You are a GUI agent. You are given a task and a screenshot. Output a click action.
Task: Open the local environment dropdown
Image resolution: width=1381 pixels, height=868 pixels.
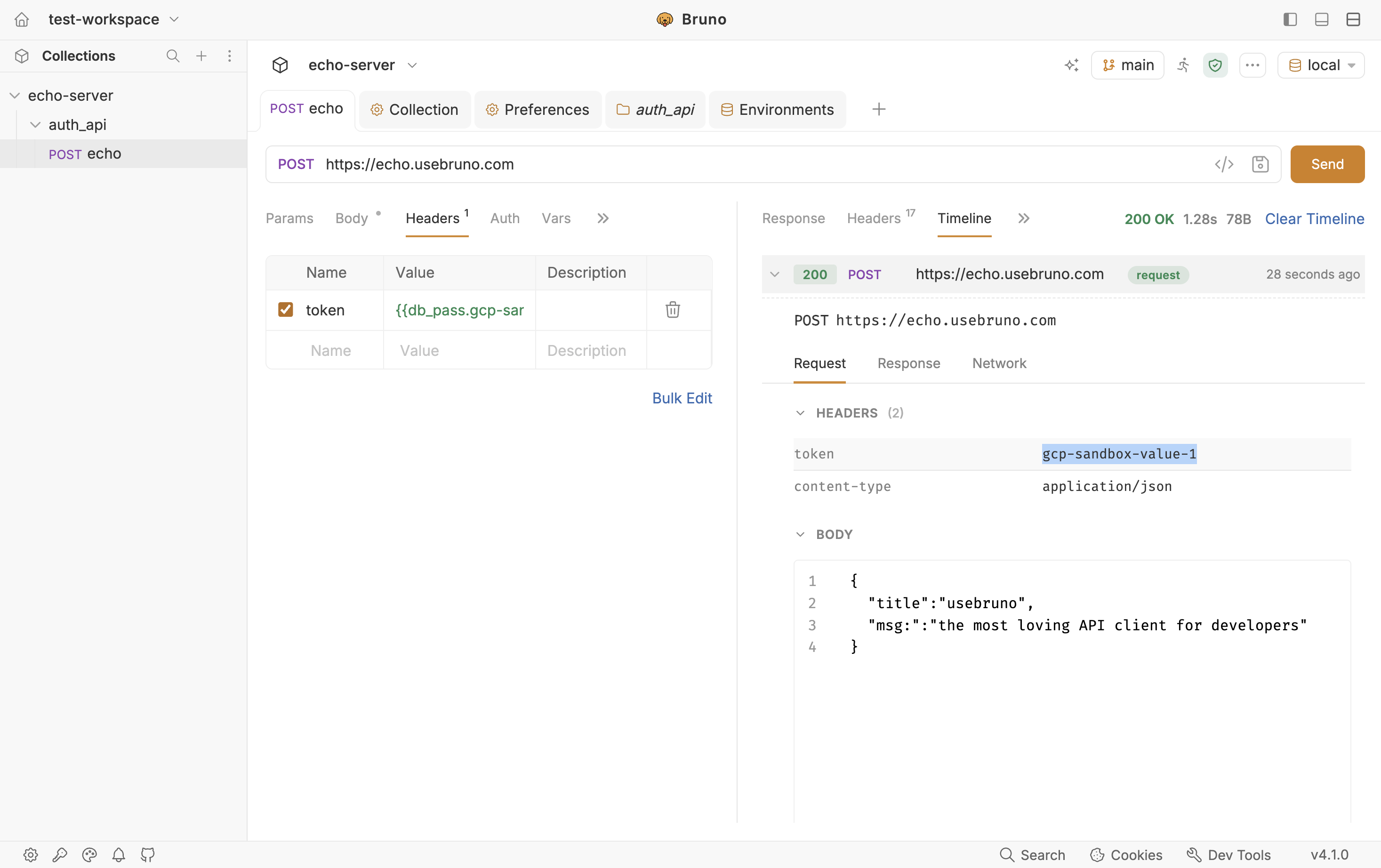tap(1321, 65)
